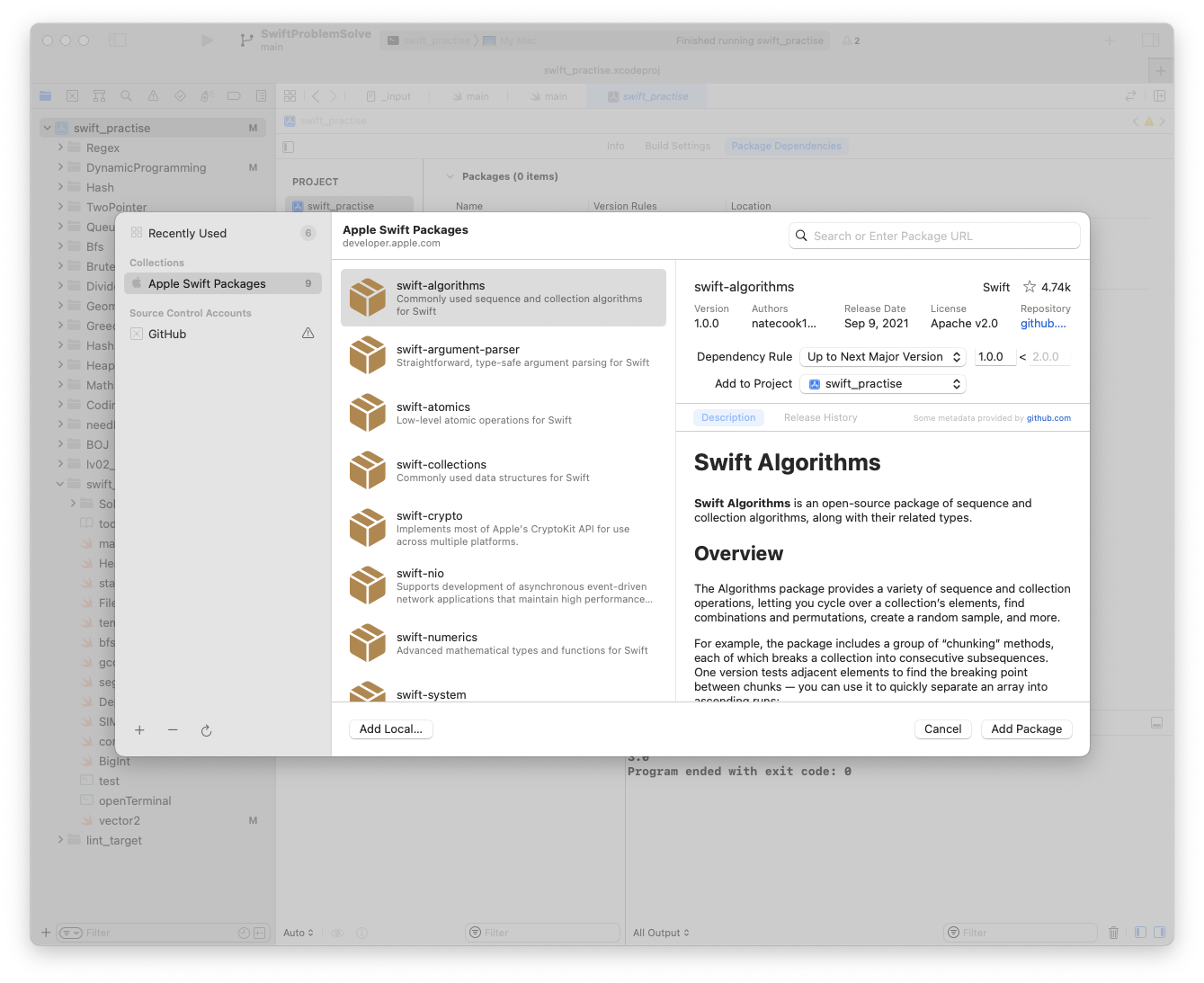Select swift-atomics package row
Image resolution: width=1204 pixels, height=983 pixels.
coord(503,413)
